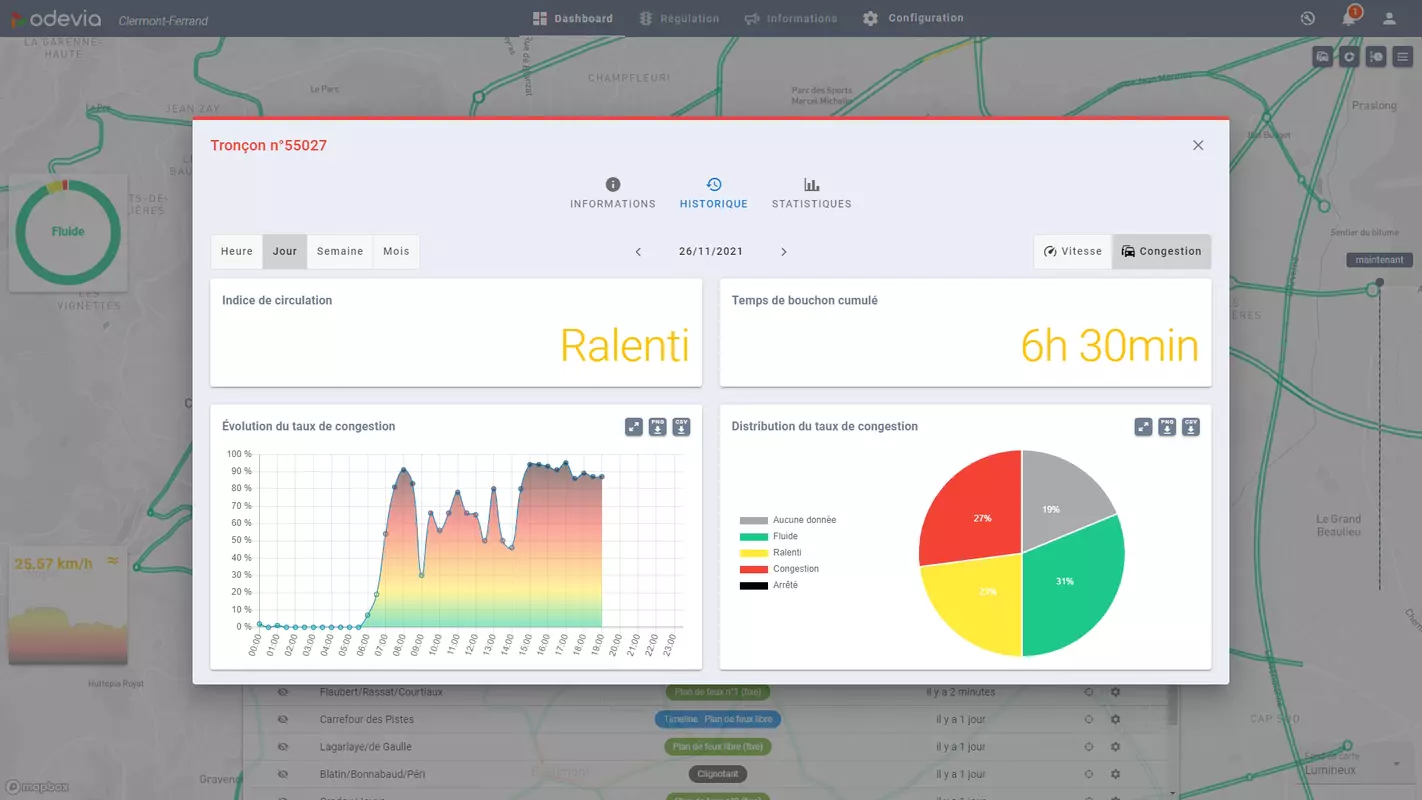Download the distribution pie chart as PNG
The height and width of the screenshot is (800, 1422).
click(x=1167, y=427)
